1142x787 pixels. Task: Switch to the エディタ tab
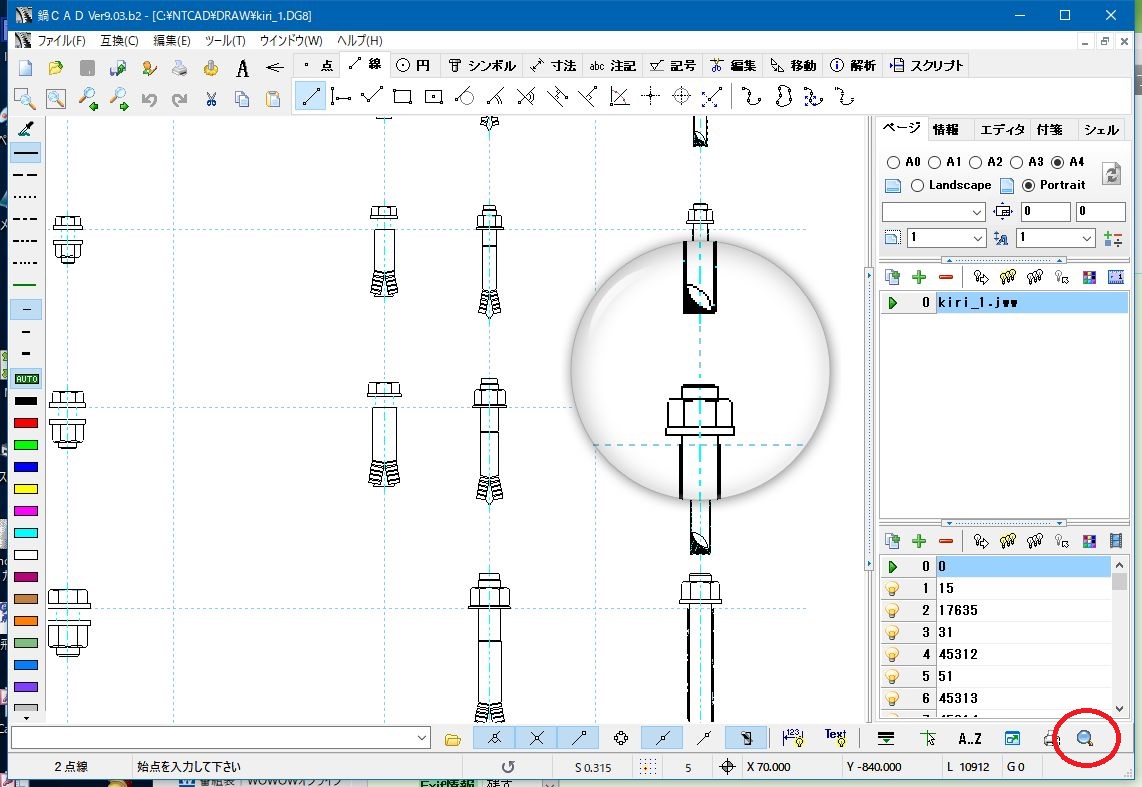pos(1002,130)
